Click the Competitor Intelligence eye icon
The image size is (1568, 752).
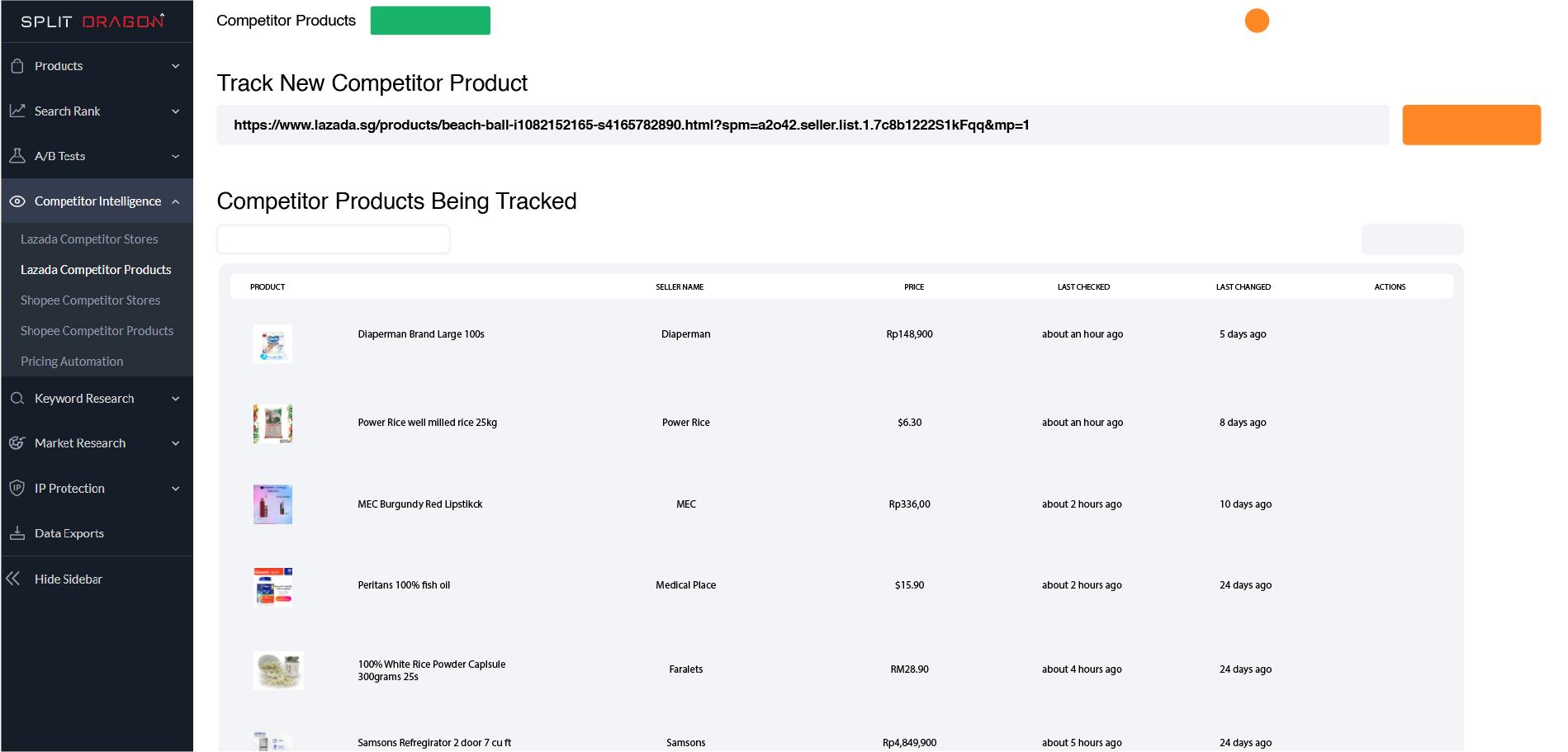point(17,201)
